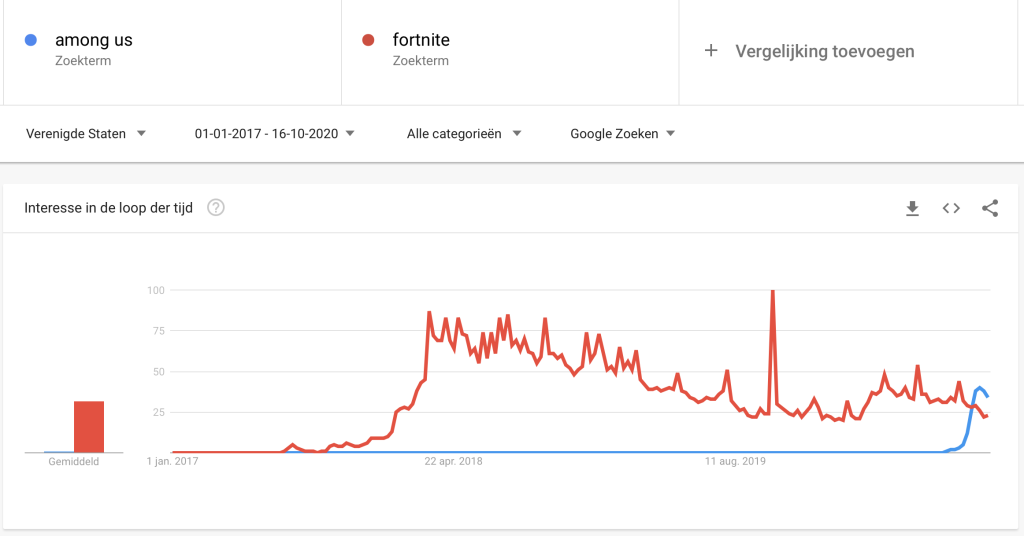Select the fortnite search term
Image resolution: width=1024 pixels, height=536 pixels.
tap(421, 41)
